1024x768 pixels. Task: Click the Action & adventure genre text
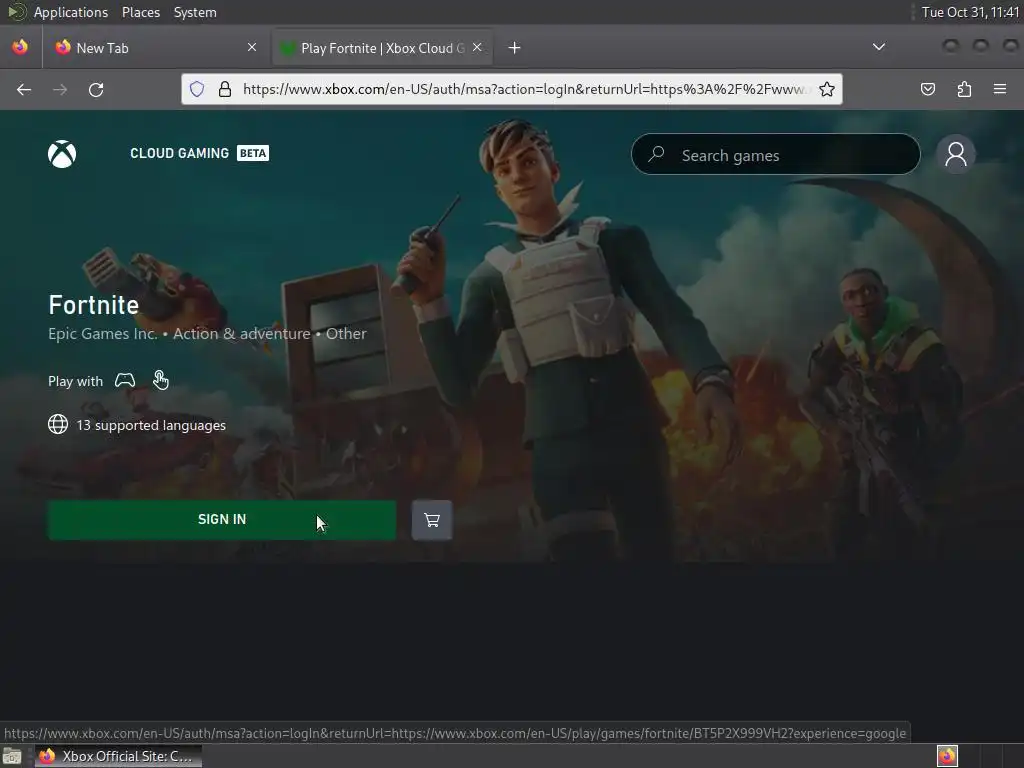pos(242,334)
